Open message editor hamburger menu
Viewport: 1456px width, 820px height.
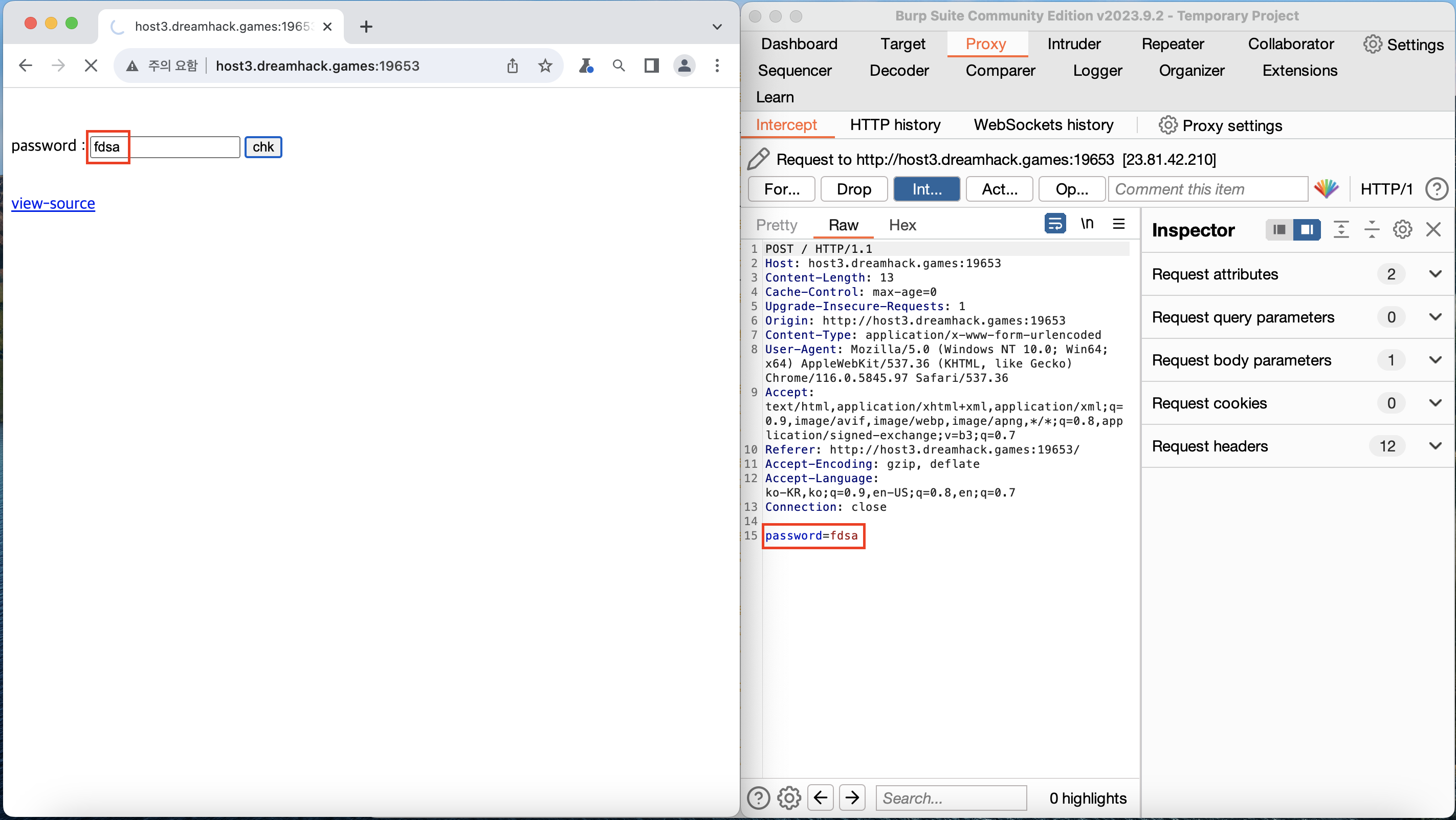pyautogui.click(x=1118, y=224)
